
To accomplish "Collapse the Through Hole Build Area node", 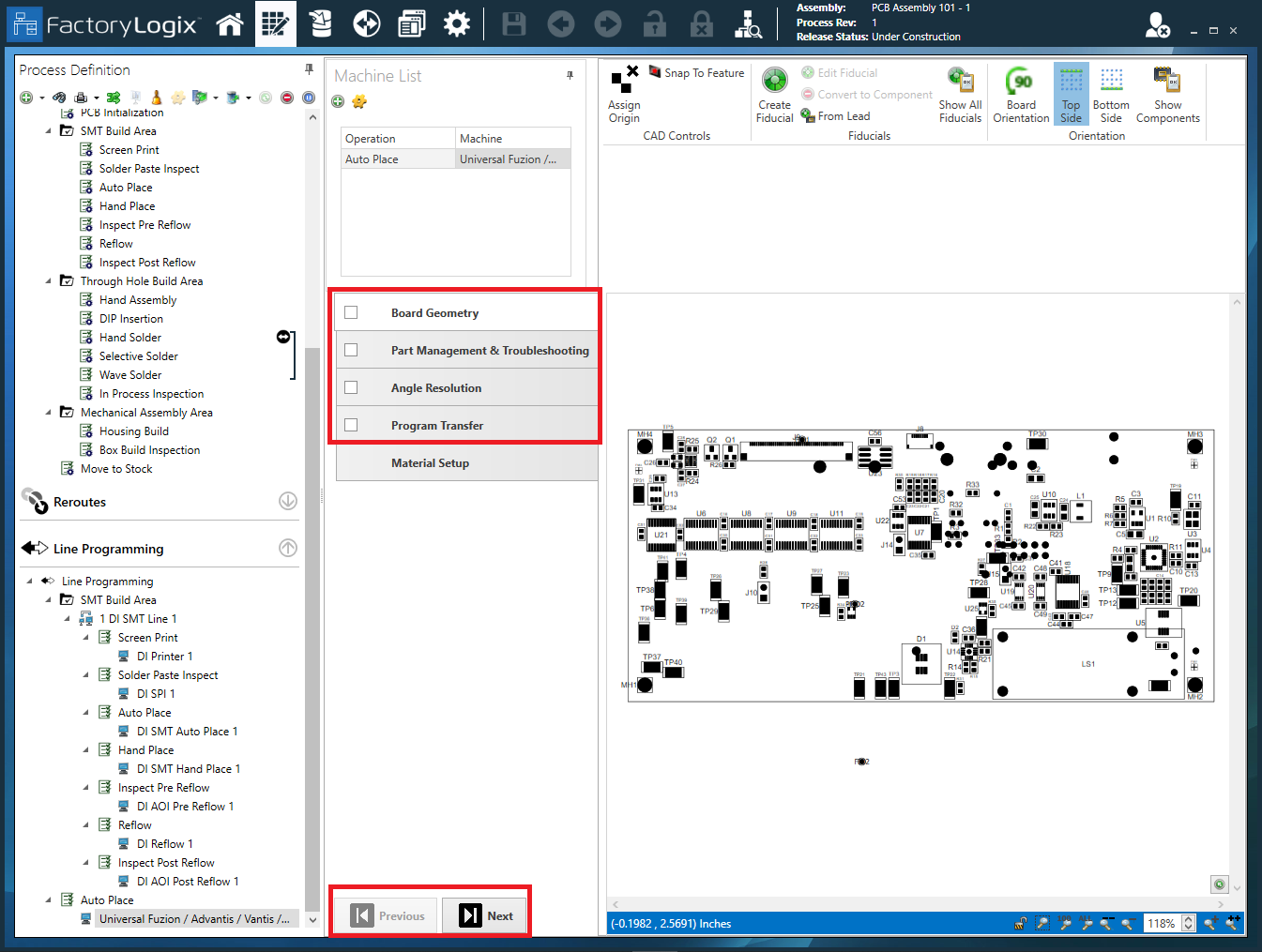I will tap(49, 281).
